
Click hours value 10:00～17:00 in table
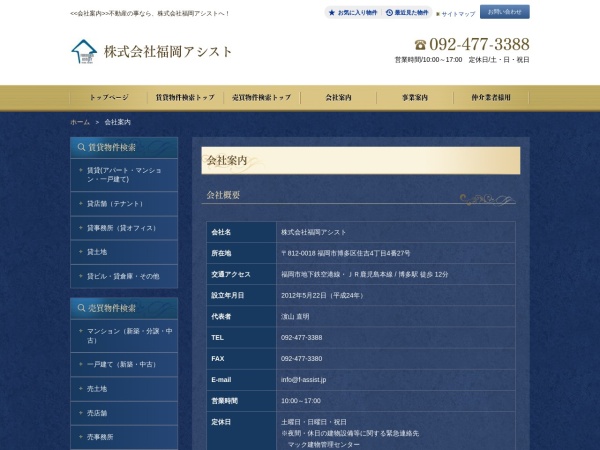(x=301, y=401)
